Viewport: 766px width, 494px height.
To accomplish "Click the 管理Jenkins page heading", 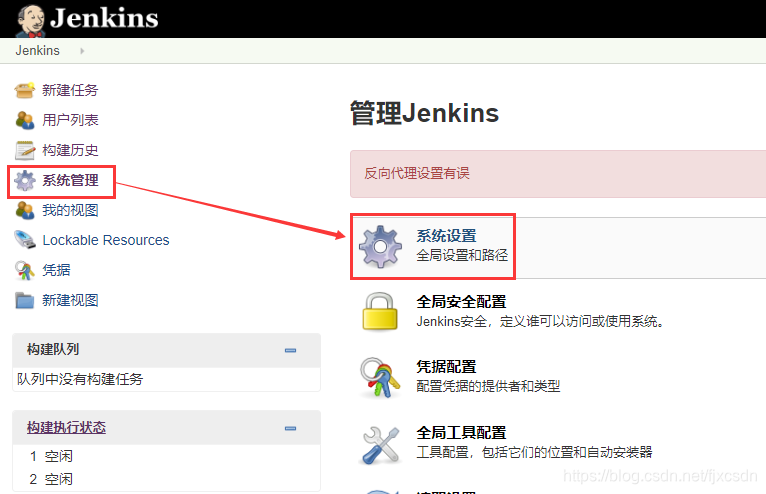I will tap(425, 113).
